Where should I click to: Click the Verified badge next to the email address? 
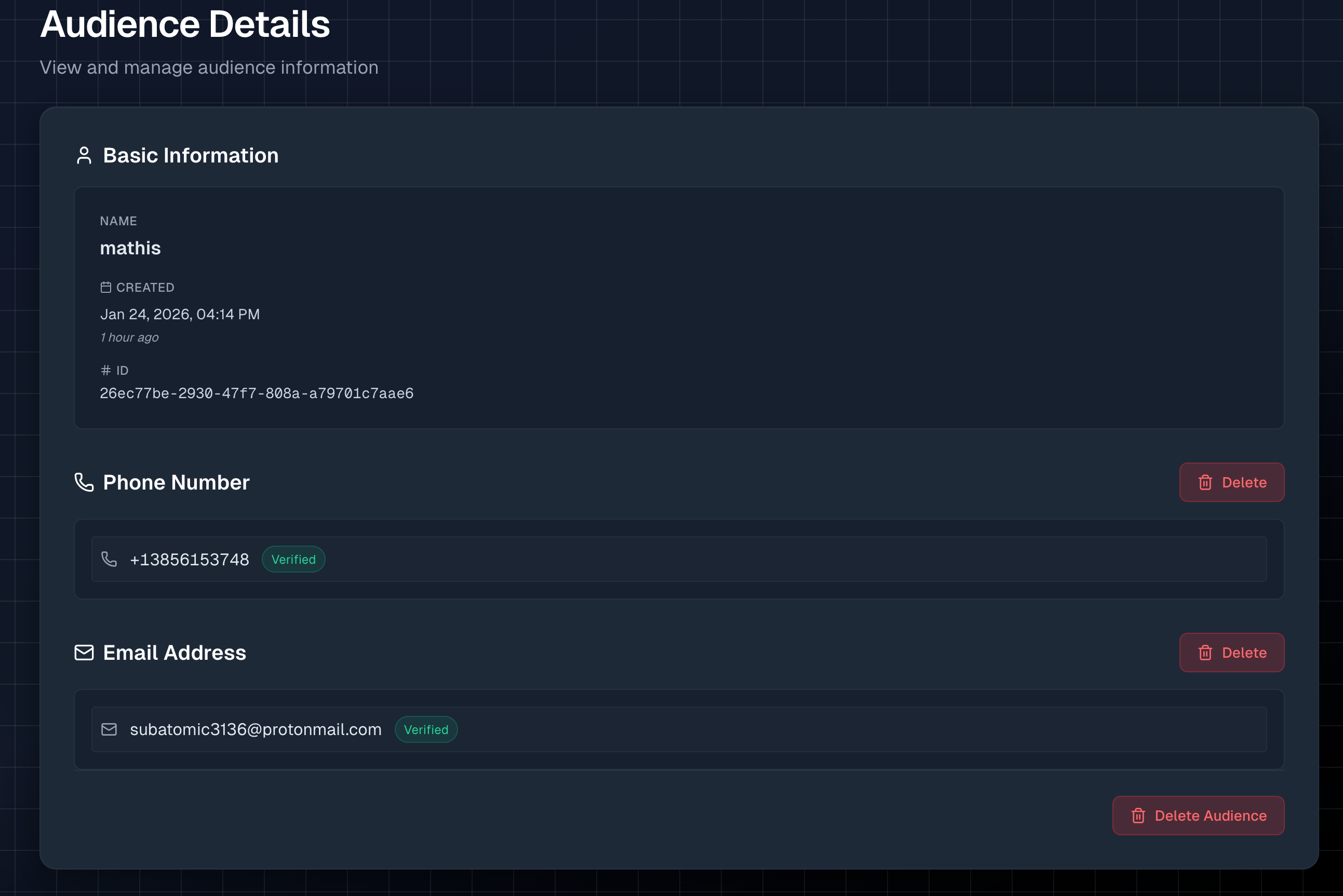pyautogui.click(x=426, y=729)
